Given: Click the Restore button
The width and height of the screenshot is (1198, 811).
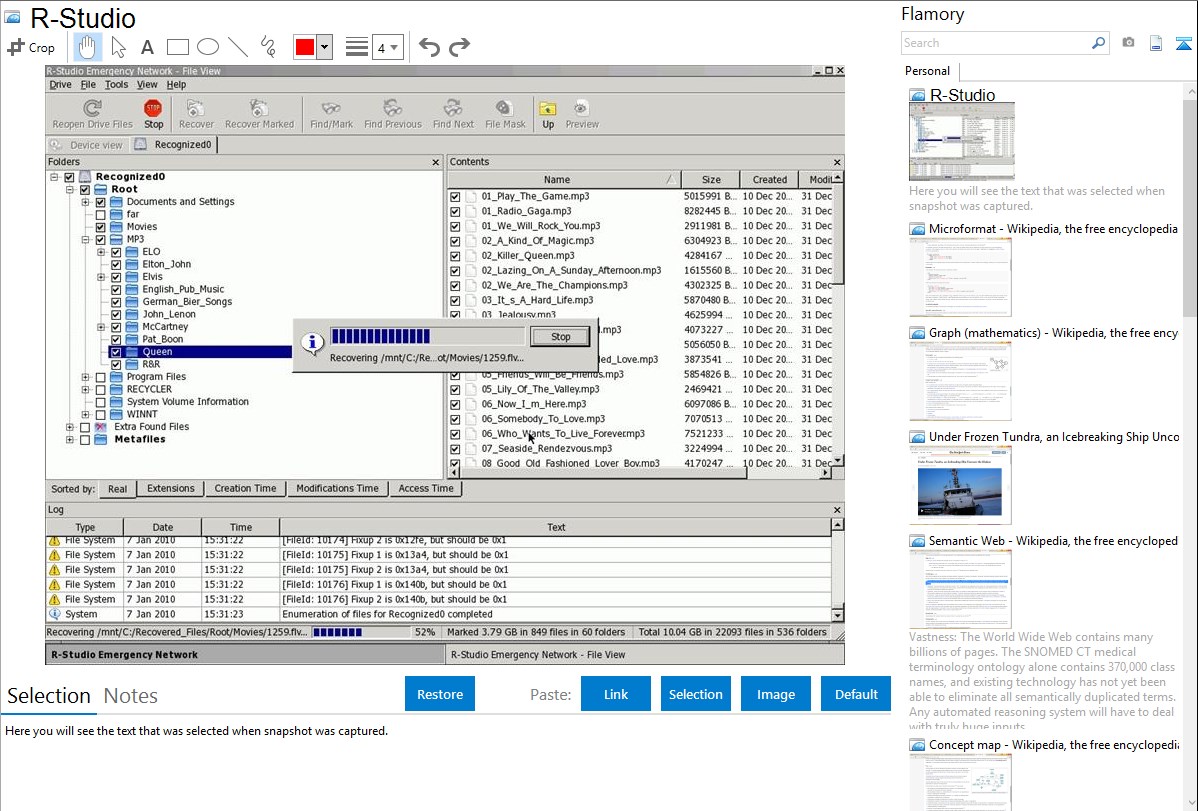Looking at the screenshot, I should pyautogui.click(x=440, y=694).
